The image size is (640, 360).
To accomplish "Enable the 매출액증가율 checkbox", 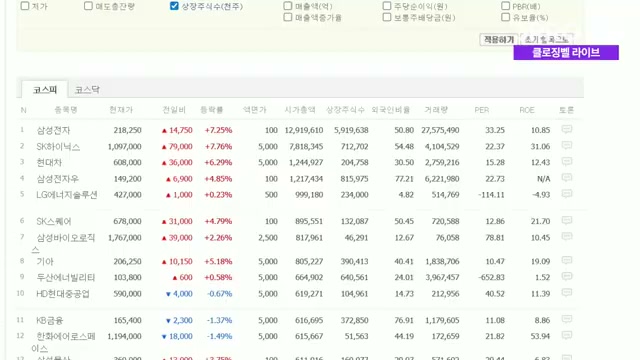I will point(288,17).
